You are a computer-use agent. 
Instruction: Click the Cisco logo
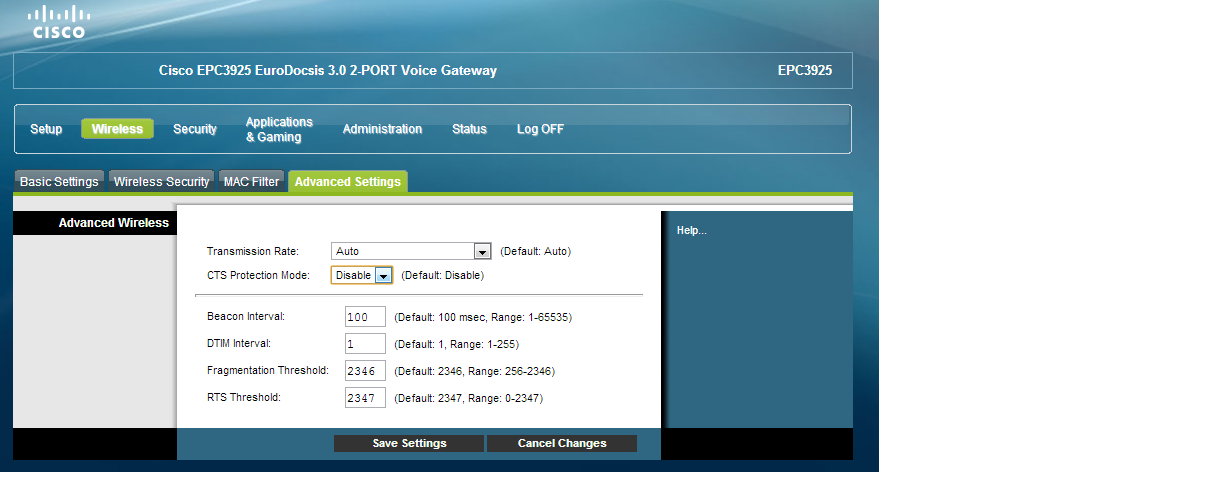point(58,22)
